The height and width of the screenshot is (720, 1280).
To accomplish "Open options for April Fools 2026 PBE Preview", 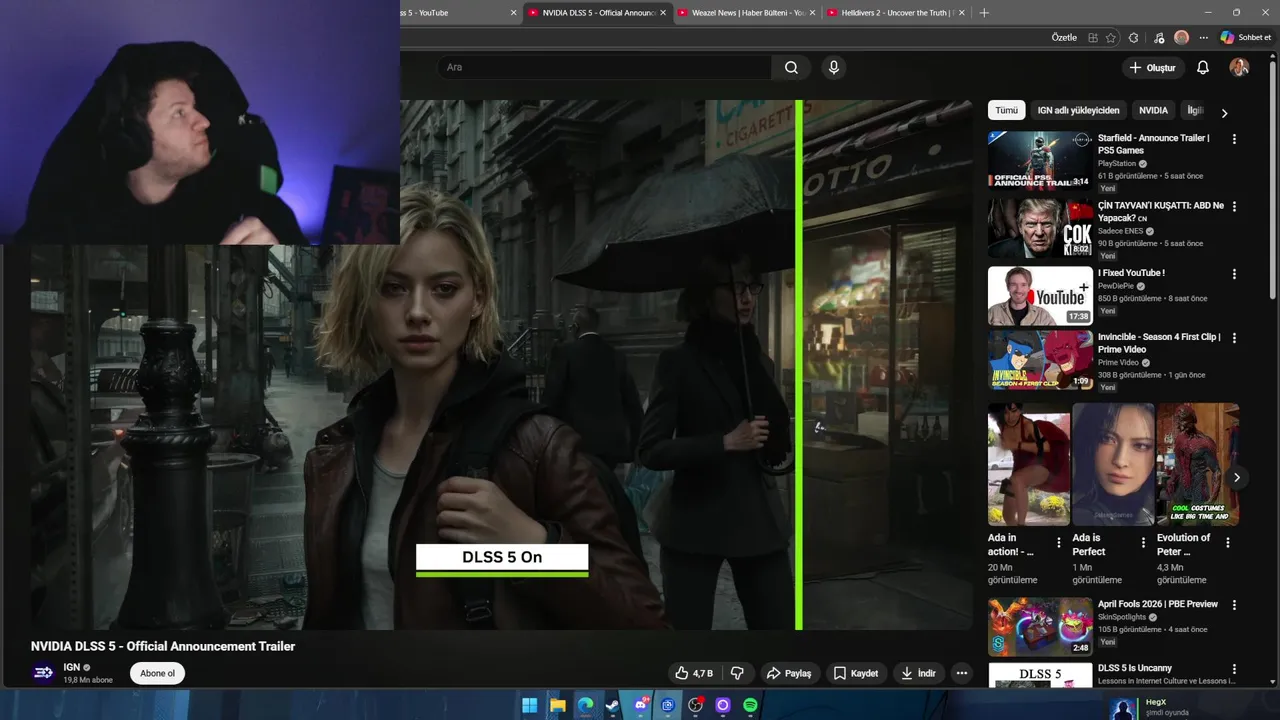I will tap(1234, 606).
